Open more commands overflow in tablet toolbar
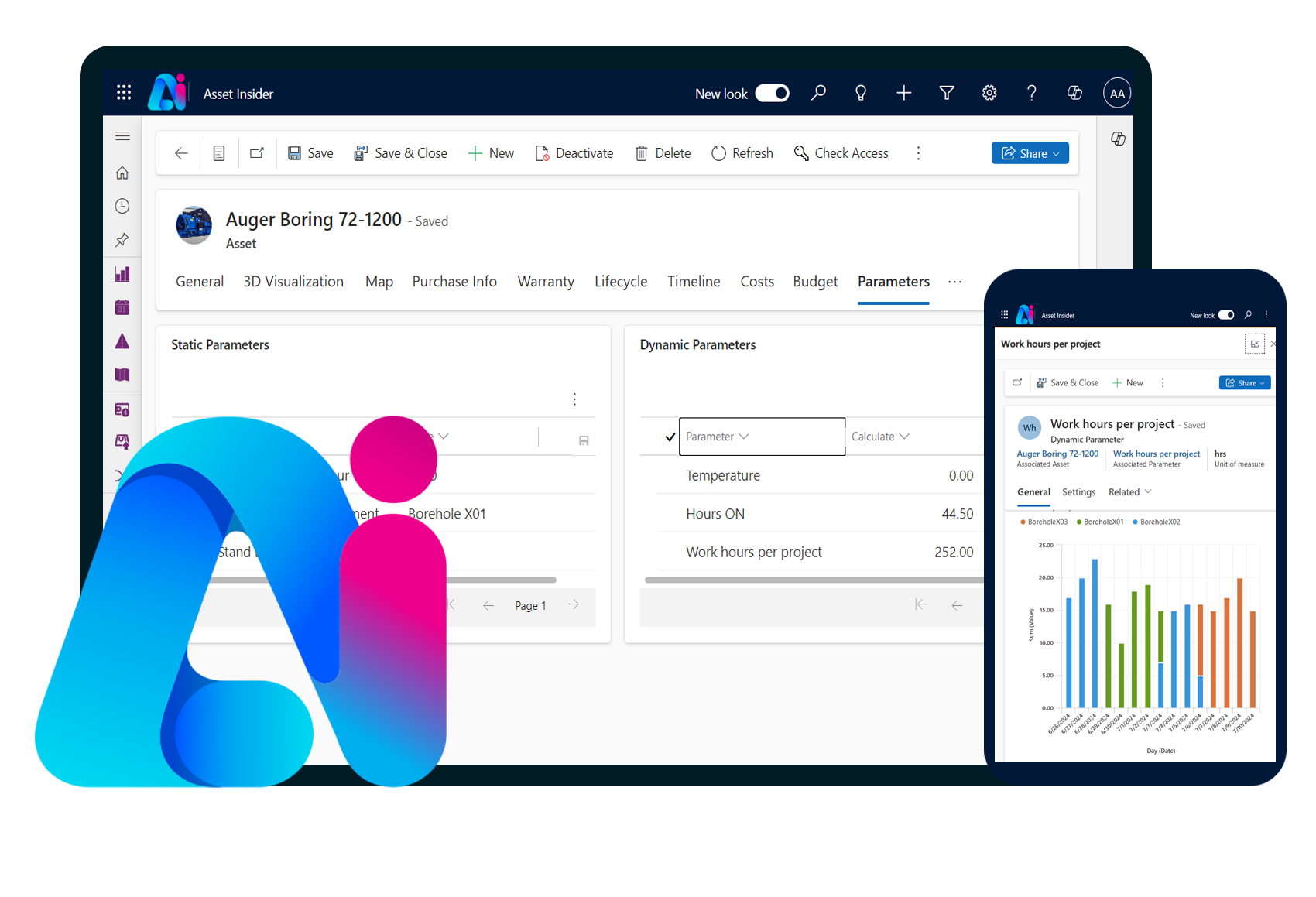Image resolution: width=1316 pixels, height=897 pixels. pos(918,153)
